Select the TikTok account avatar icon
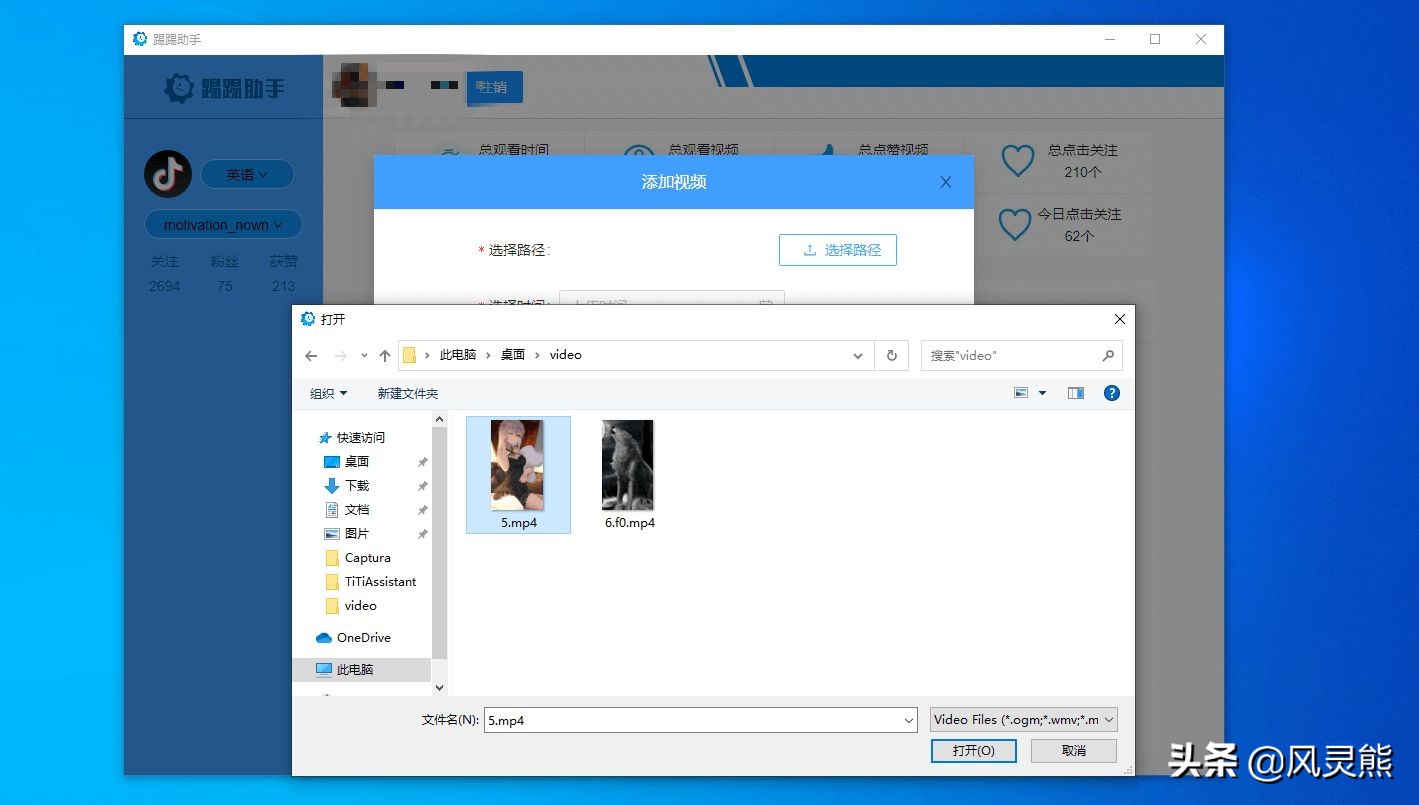Screen dimensions: 1419x805 (x=167, y=173)
